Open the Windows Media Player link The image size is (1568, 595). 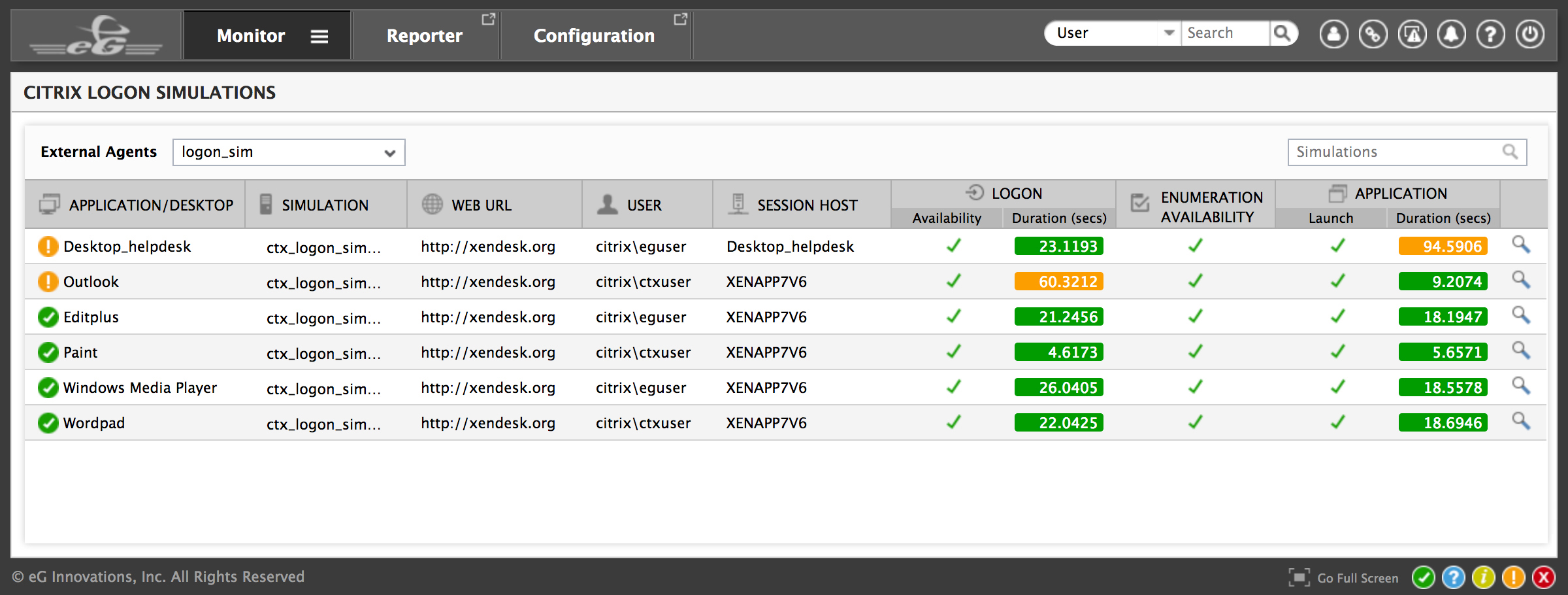tap(140, 388)
